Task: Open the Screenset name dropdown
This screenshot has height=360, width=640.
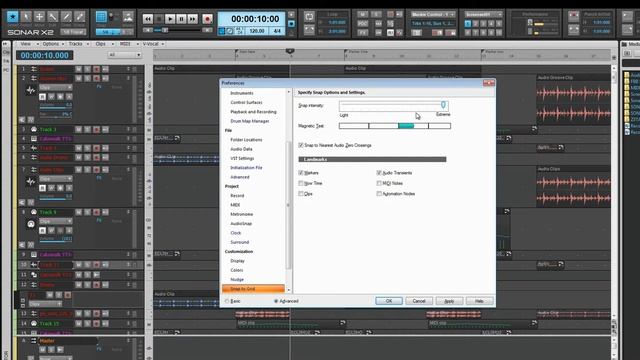Action: pos(483,14)
